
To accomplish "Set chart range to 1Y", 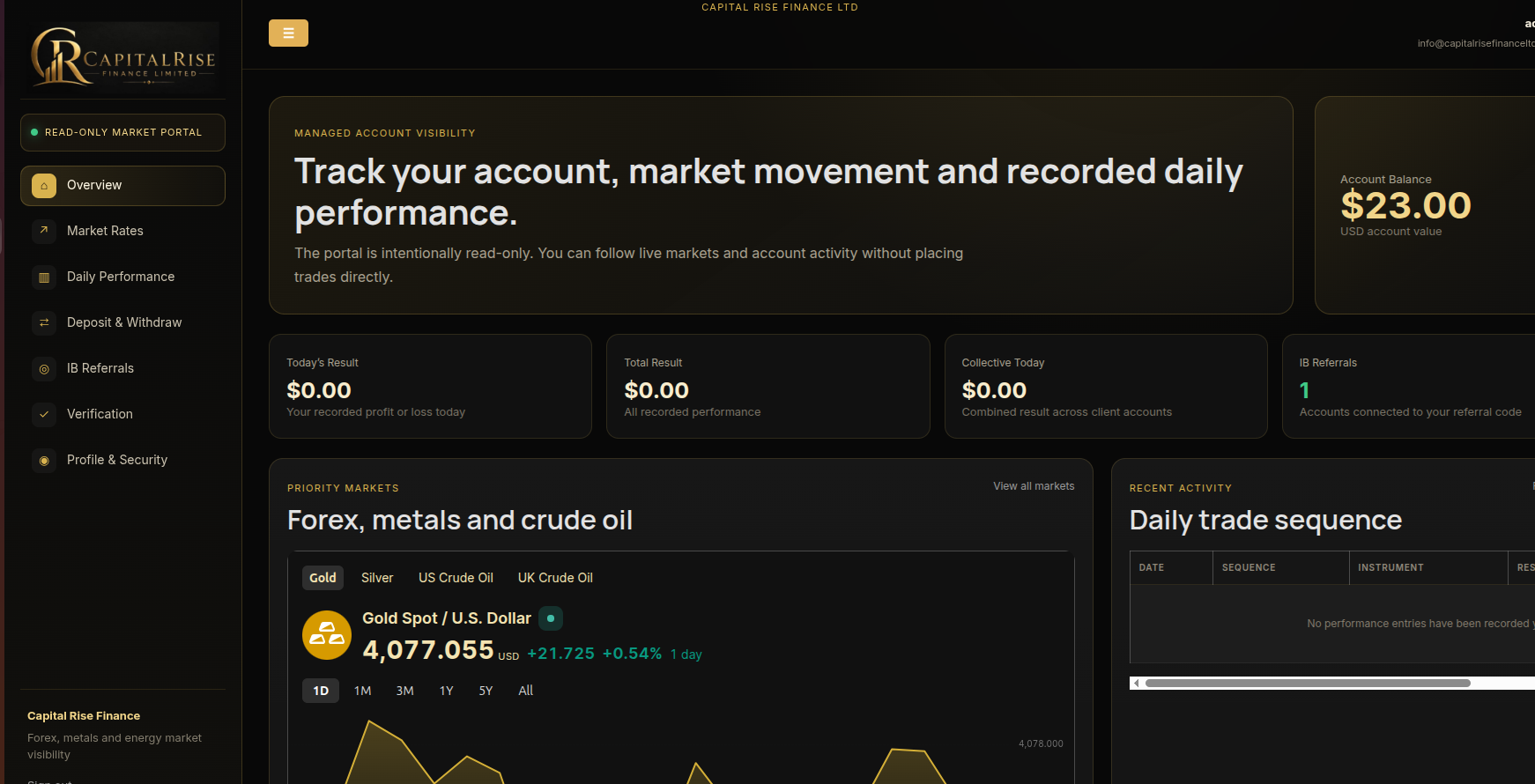I will click(x=447, y=691).
